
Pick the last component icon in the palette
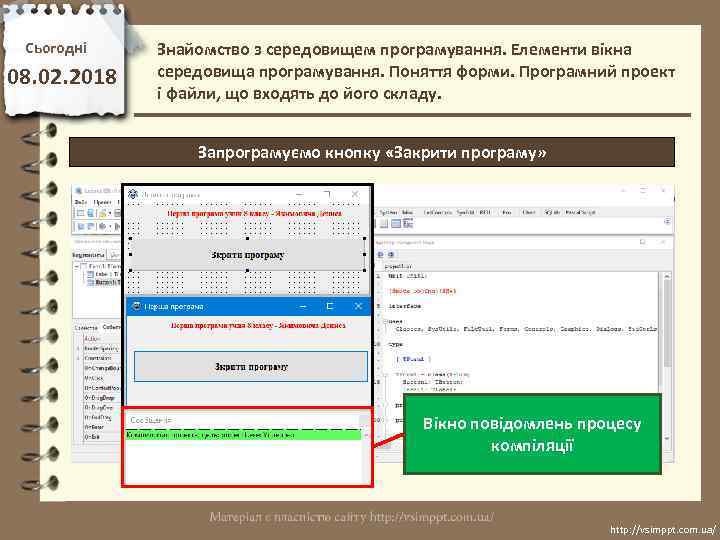[x=407, y=224]
